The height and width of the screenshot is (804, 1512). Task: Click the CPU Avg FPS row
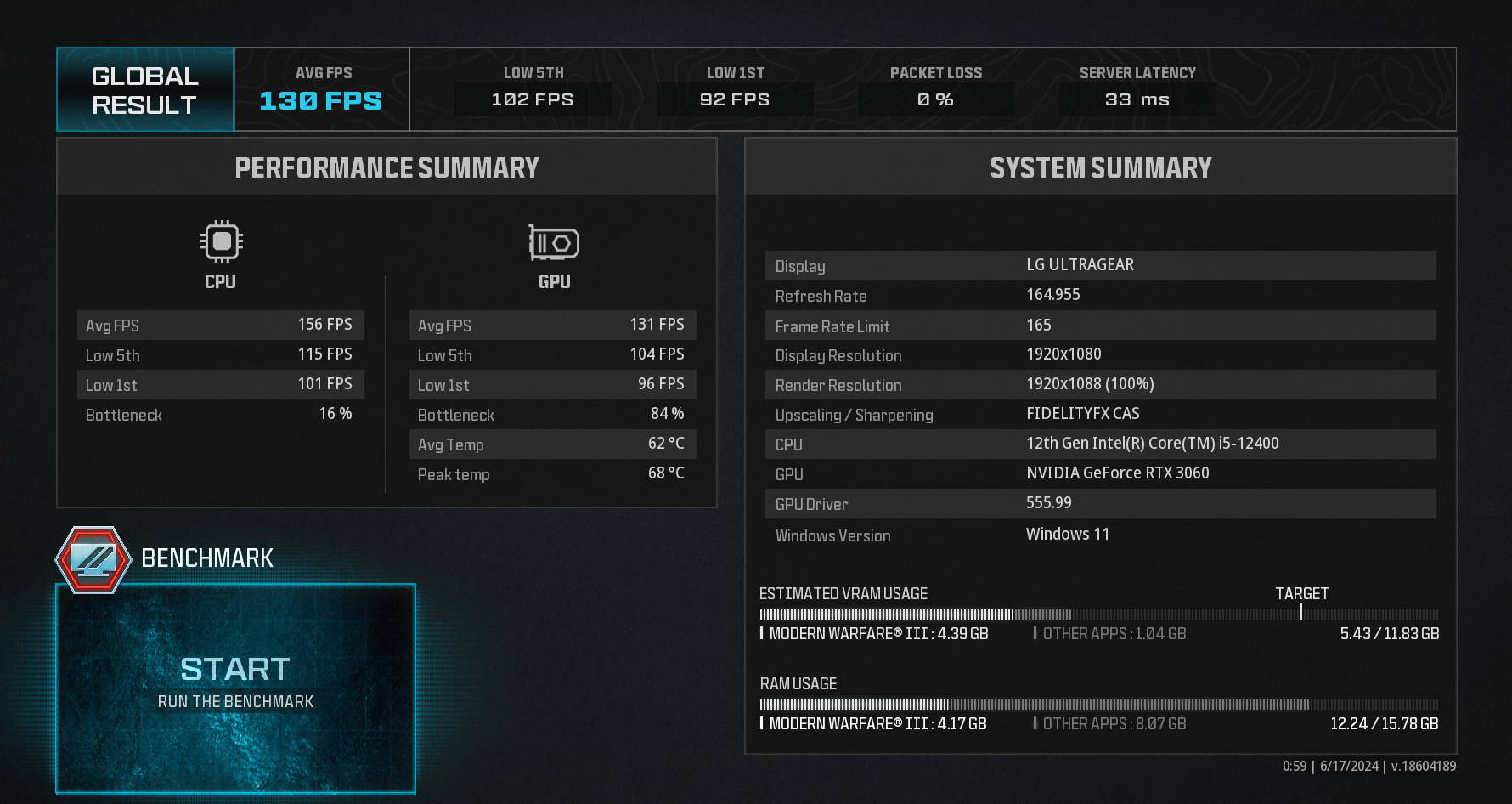click(x=221, y=325)
